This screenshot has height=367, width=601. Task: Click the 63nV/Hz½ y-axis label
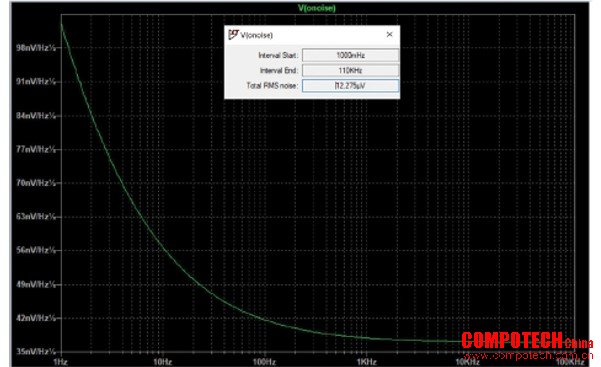tap(36, 217)
